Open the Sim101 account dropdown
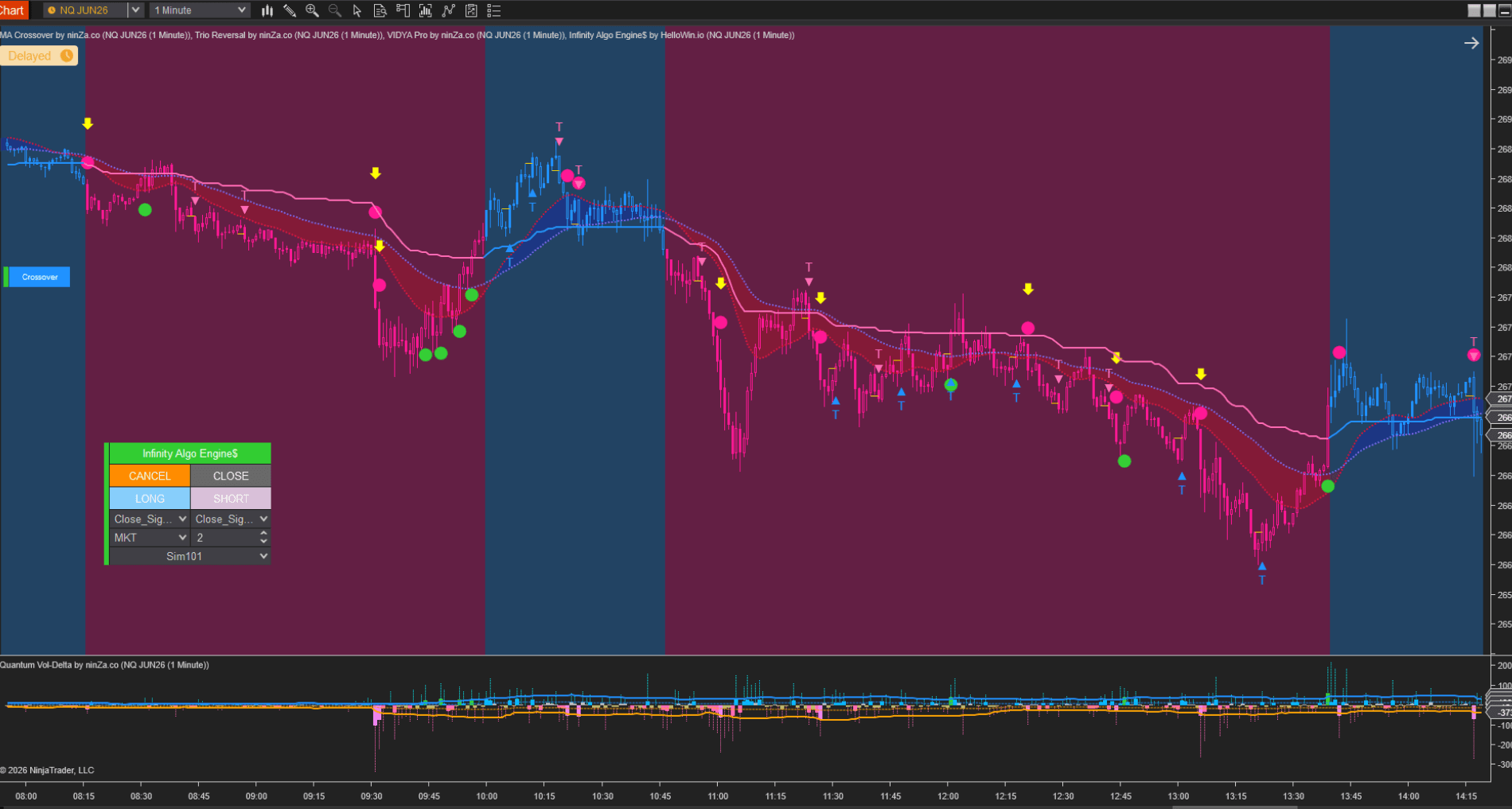Viewport: 1512px width, 809px height. (x=190, y=556)
